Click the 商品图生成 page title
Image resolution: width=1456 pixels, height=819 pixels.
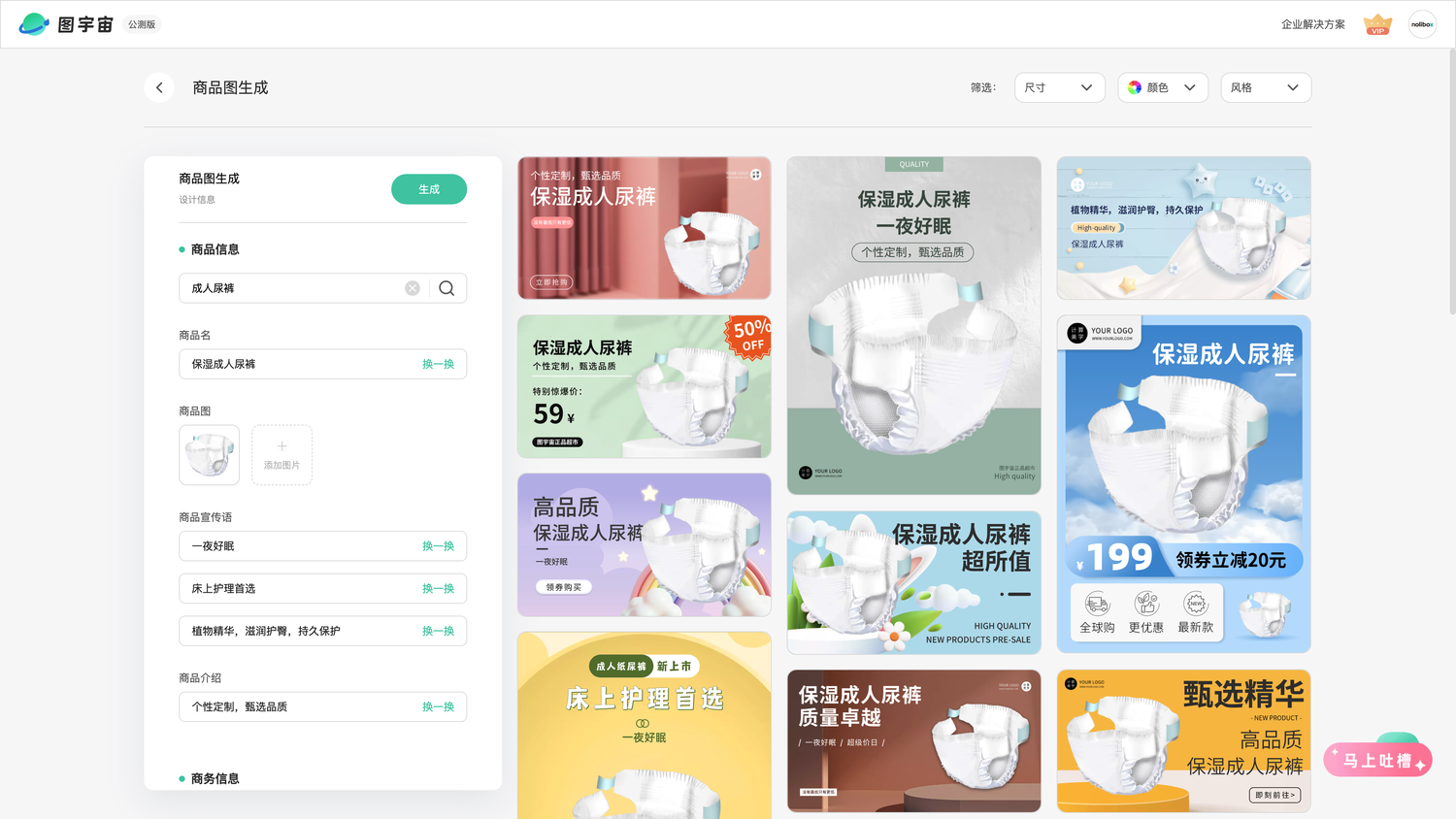(230, 87)
